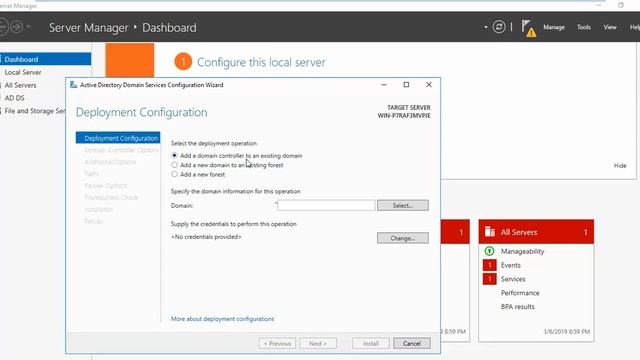
Task: Select Deployment Configuration wizard step
Action: 118,138
